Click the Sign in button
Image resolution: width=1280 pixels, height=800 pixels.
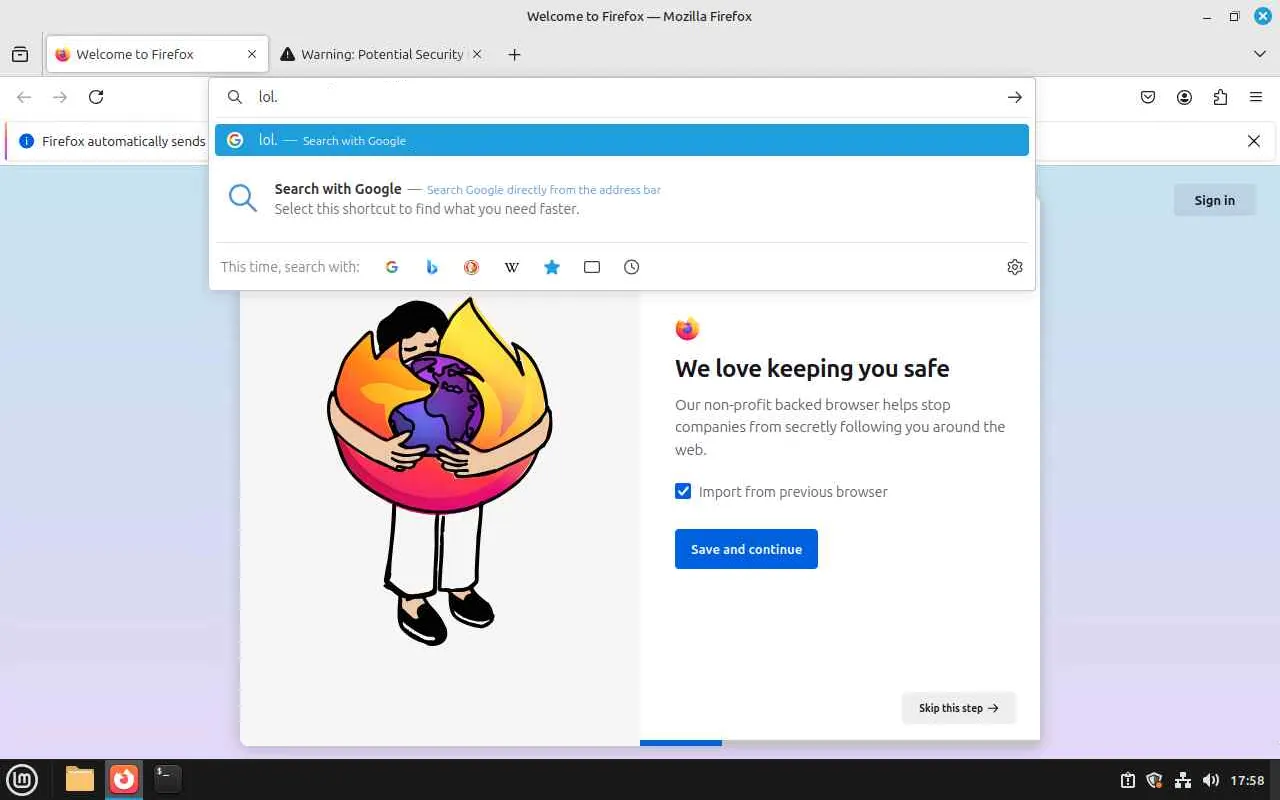1214,200
